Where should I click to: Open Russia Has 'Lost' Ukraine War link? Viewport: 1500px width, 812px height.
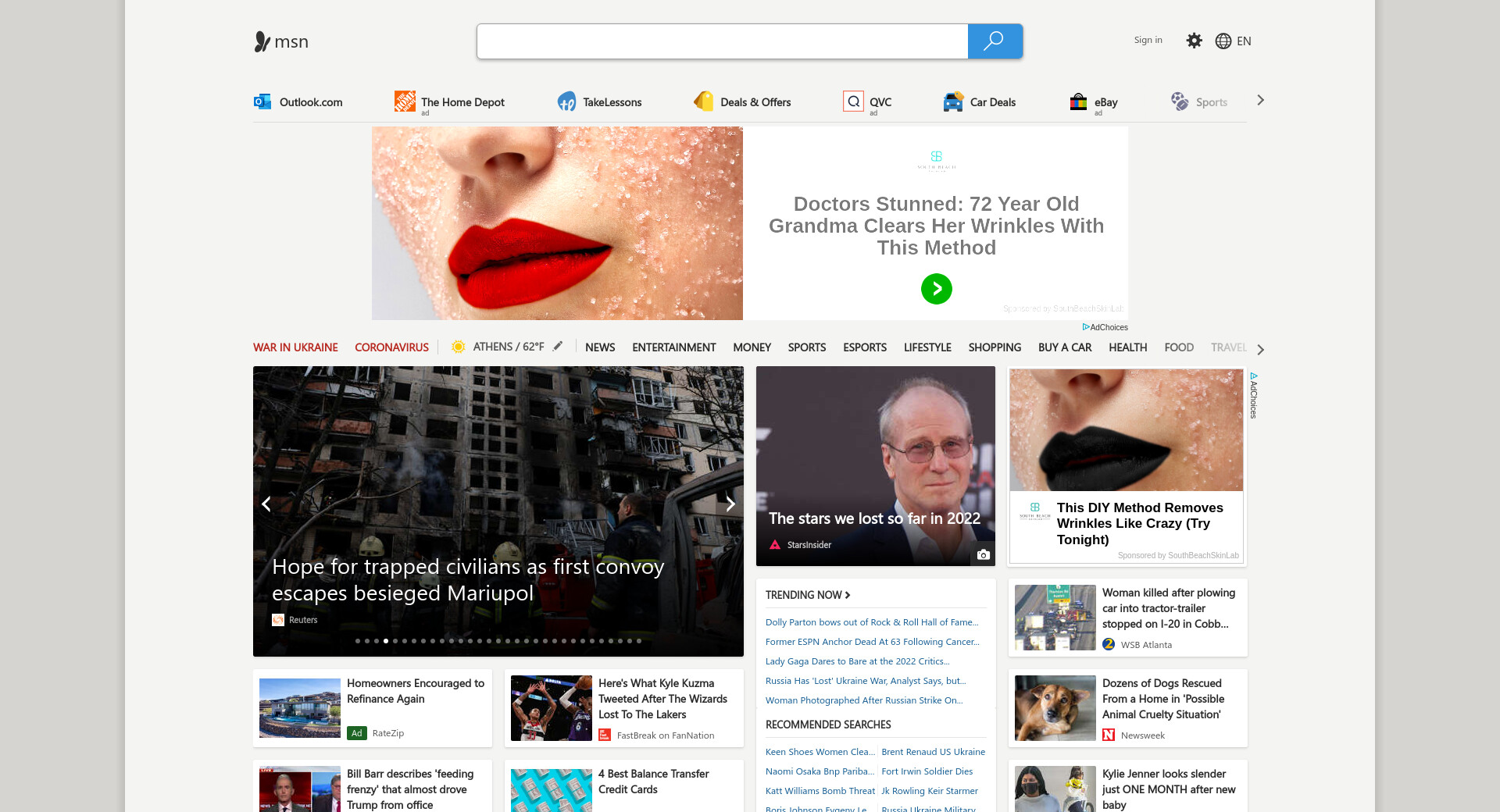point(866,681)
